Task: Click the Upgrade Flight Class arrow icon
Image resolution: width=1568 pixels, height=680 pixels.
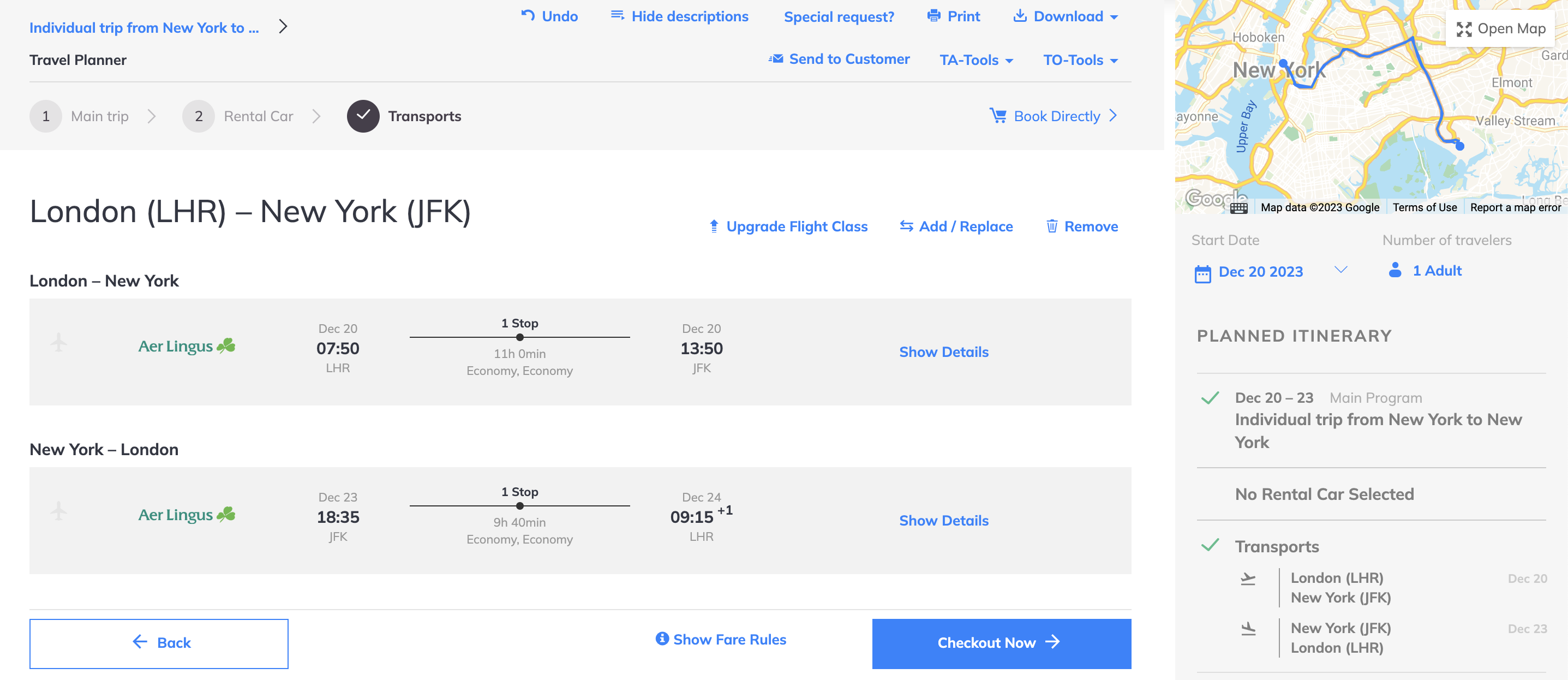Action: 714,226
